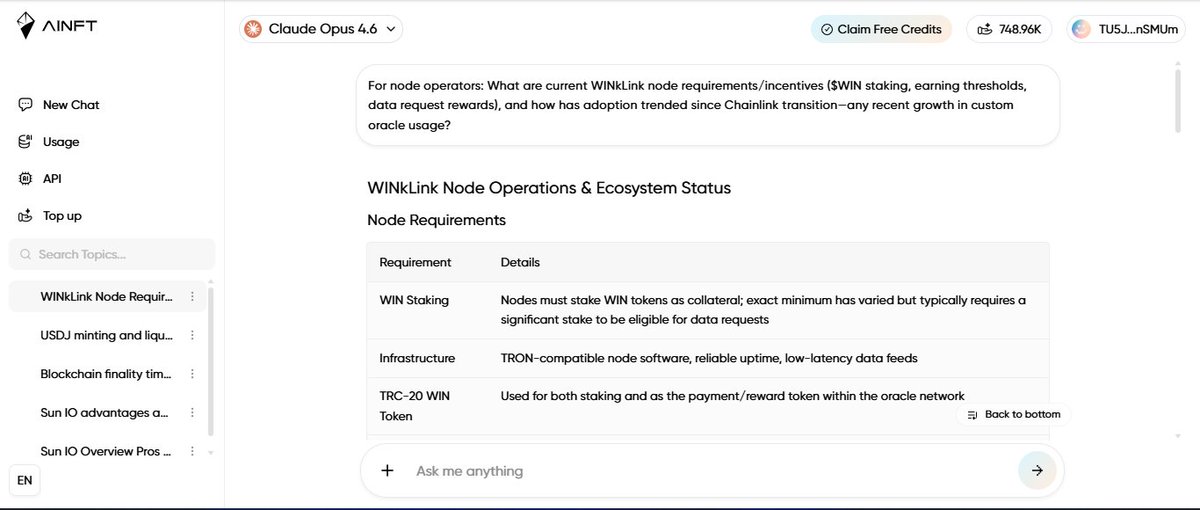Click the API chip icon
The height and width of the screenshot is (510, 1200).
click(x=25, y=179)
